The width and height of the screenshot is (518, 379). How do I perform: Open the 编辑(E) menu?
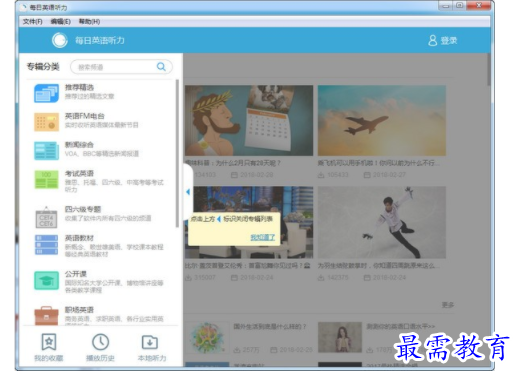tap(60, 22)
